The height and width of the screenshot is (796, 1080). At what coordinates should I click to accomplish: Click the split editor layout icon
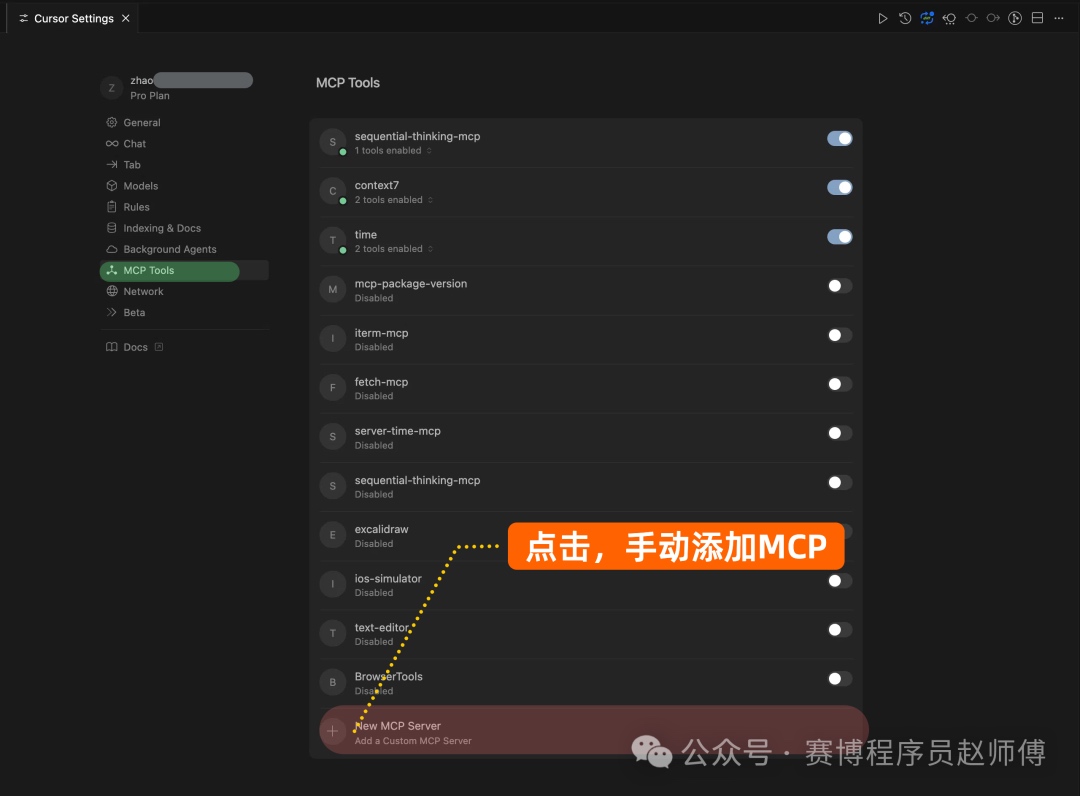click(x=1037, y=19)
